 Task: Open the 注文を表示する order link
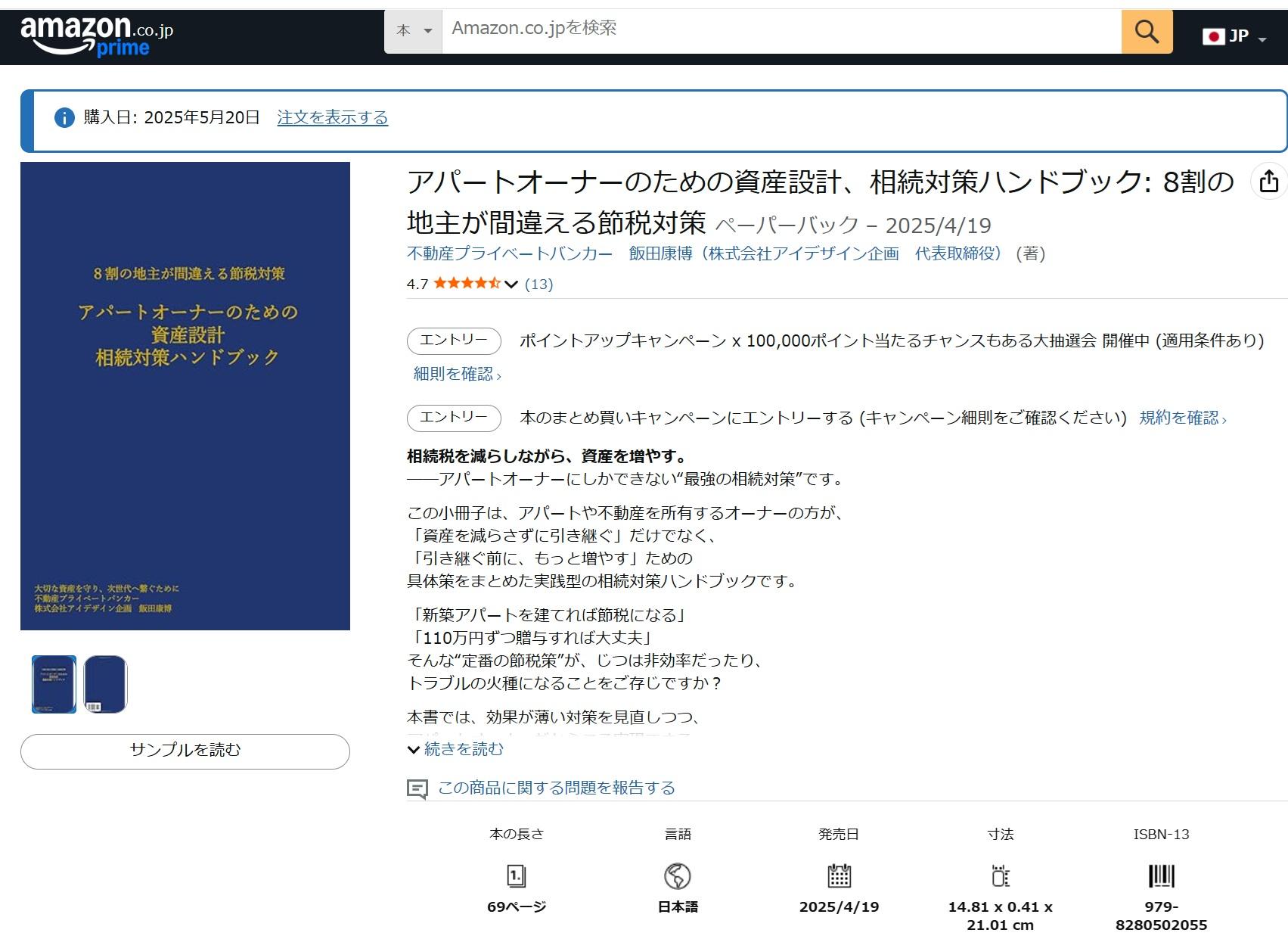coord(332,118)
